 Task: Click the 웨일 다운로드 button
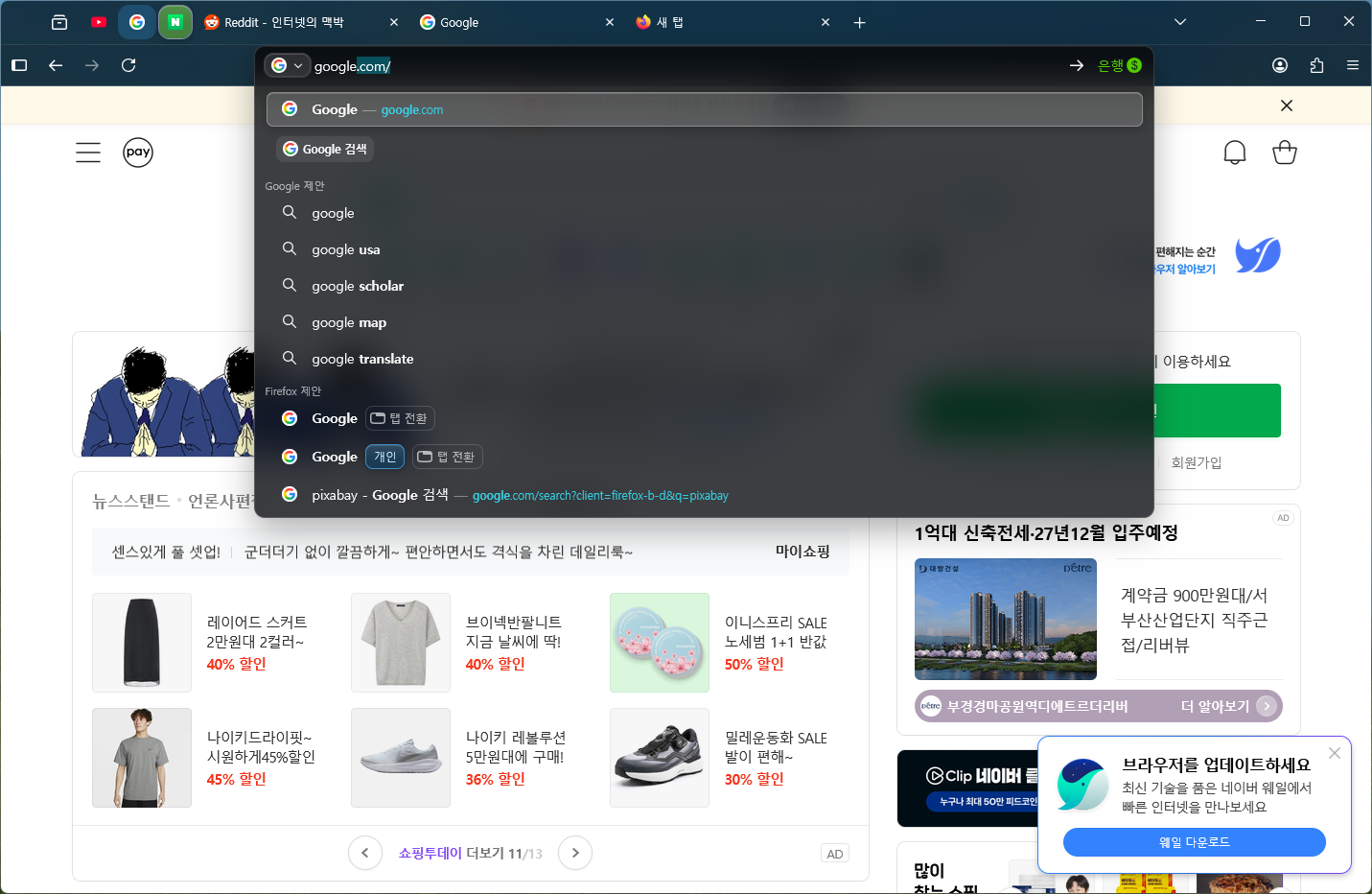(x=1195, y=842)
